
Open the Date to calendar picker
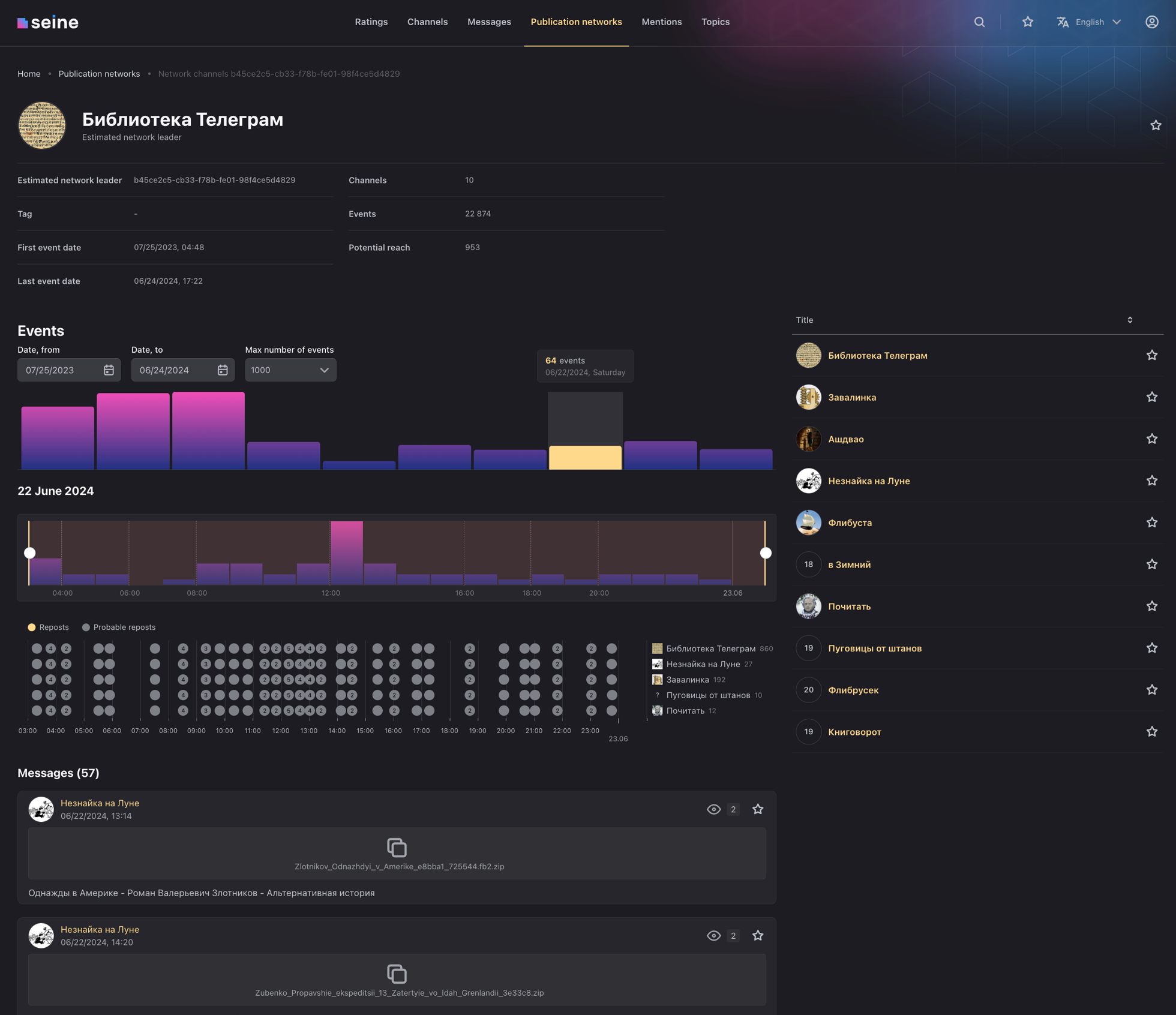[x=222, y=369]
